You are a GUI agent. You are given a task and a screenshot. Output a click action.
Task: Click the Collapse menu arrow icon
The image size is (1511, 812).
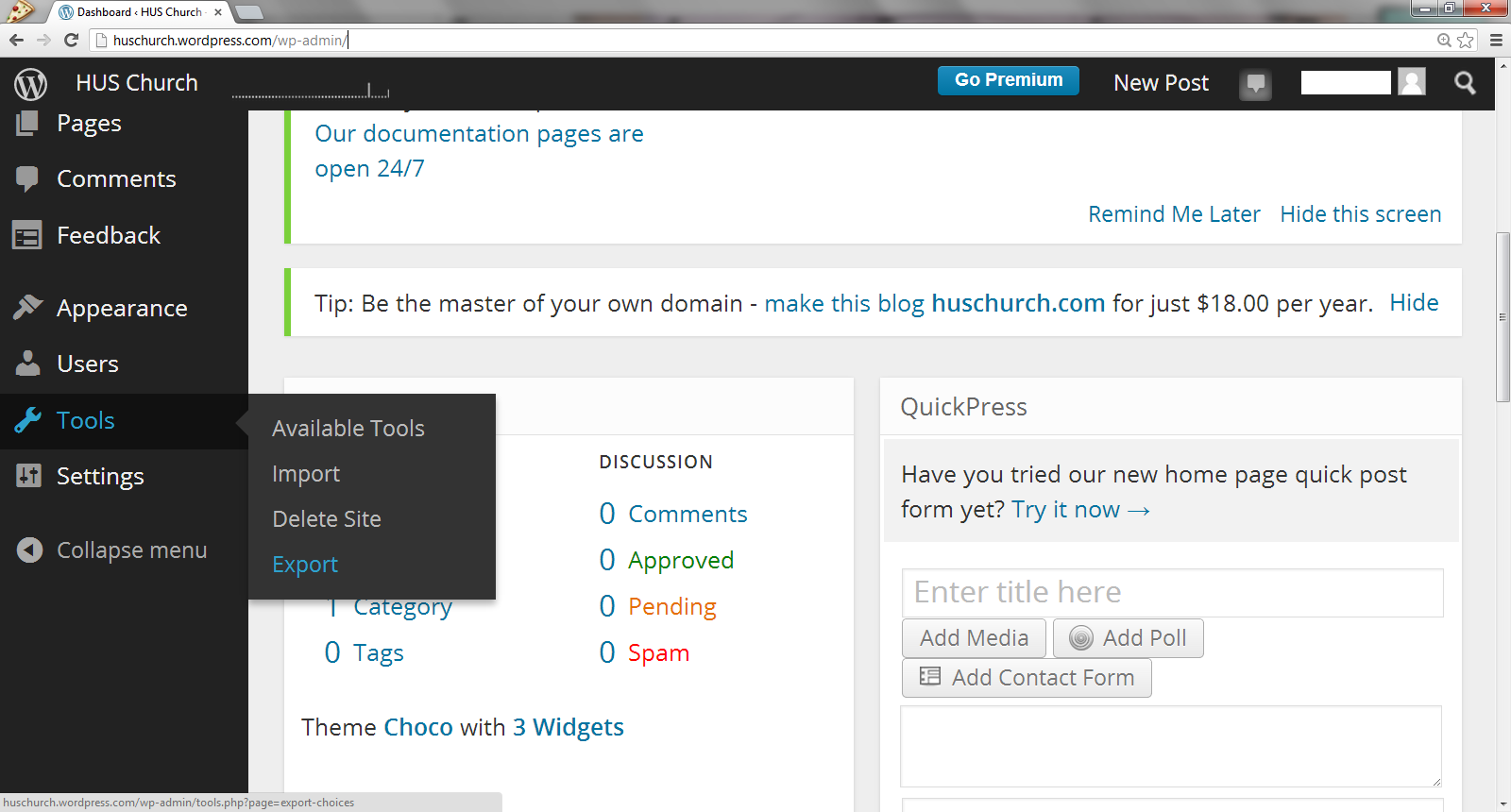click(x=30, y=550)
